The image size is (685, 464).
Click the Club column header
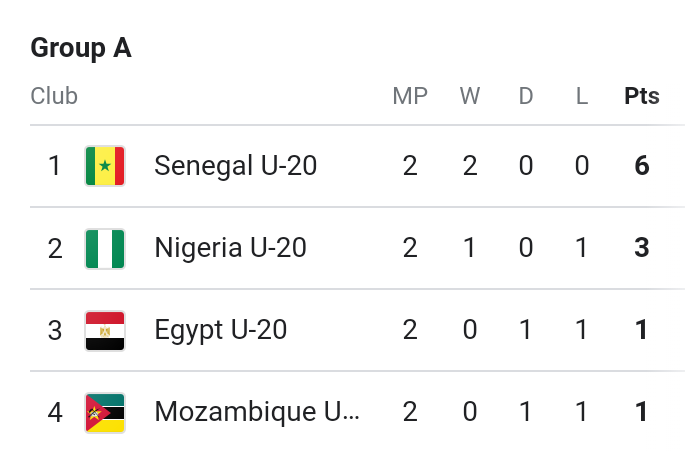click(x=54, y=96)
